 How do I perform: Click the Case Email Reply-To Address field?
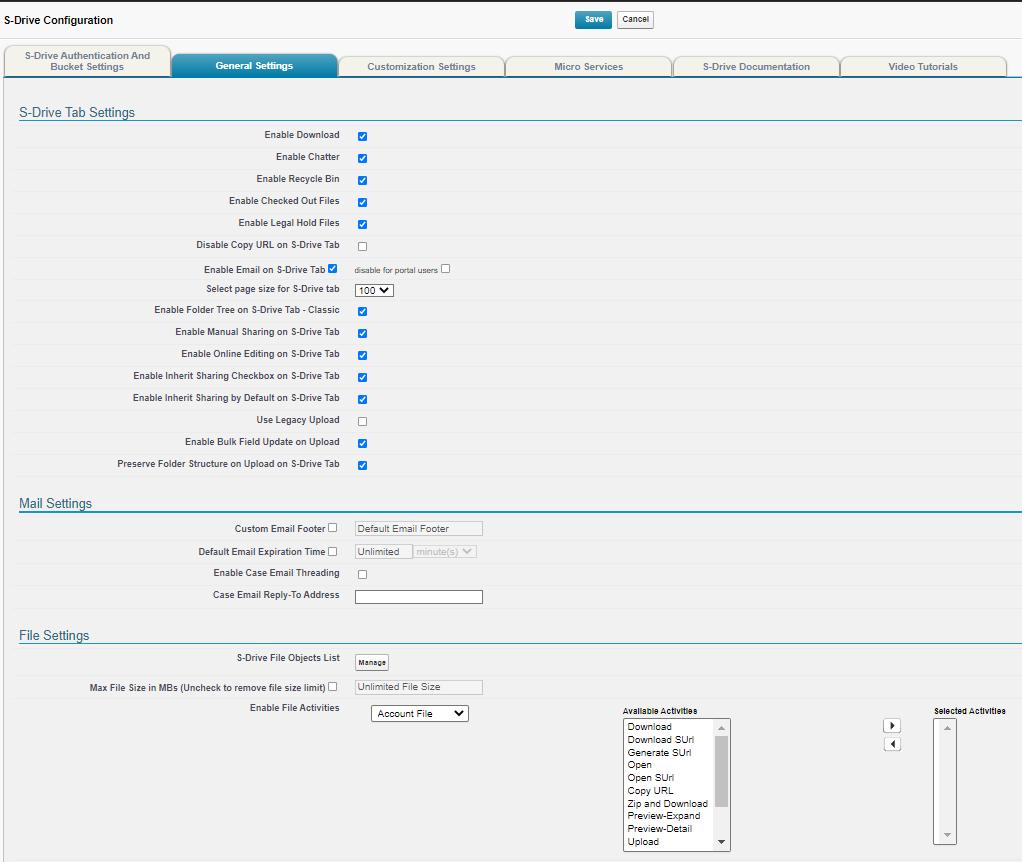click(418, 597)
